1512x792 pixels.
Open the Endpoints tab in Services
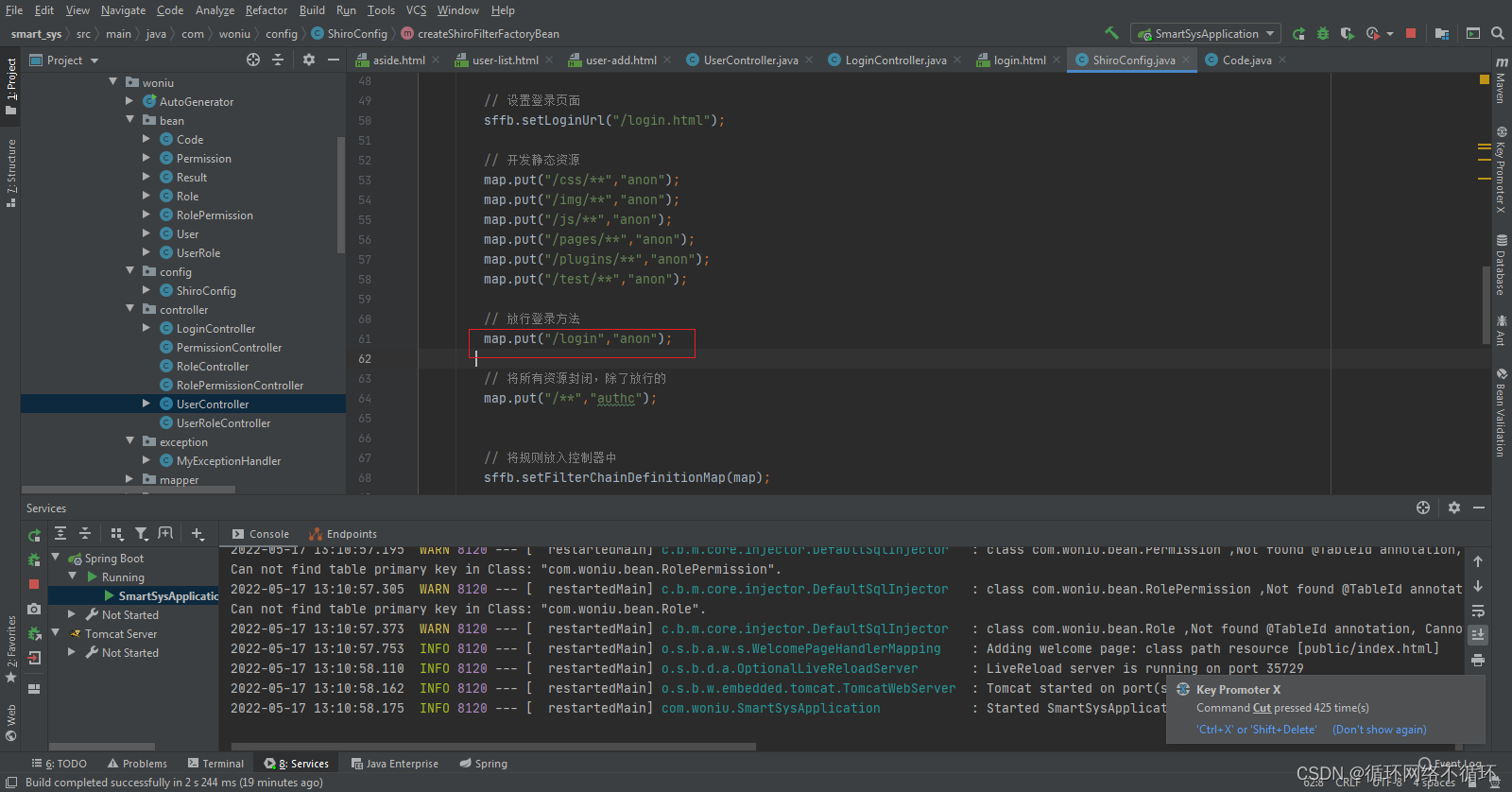tap(343, 534)
